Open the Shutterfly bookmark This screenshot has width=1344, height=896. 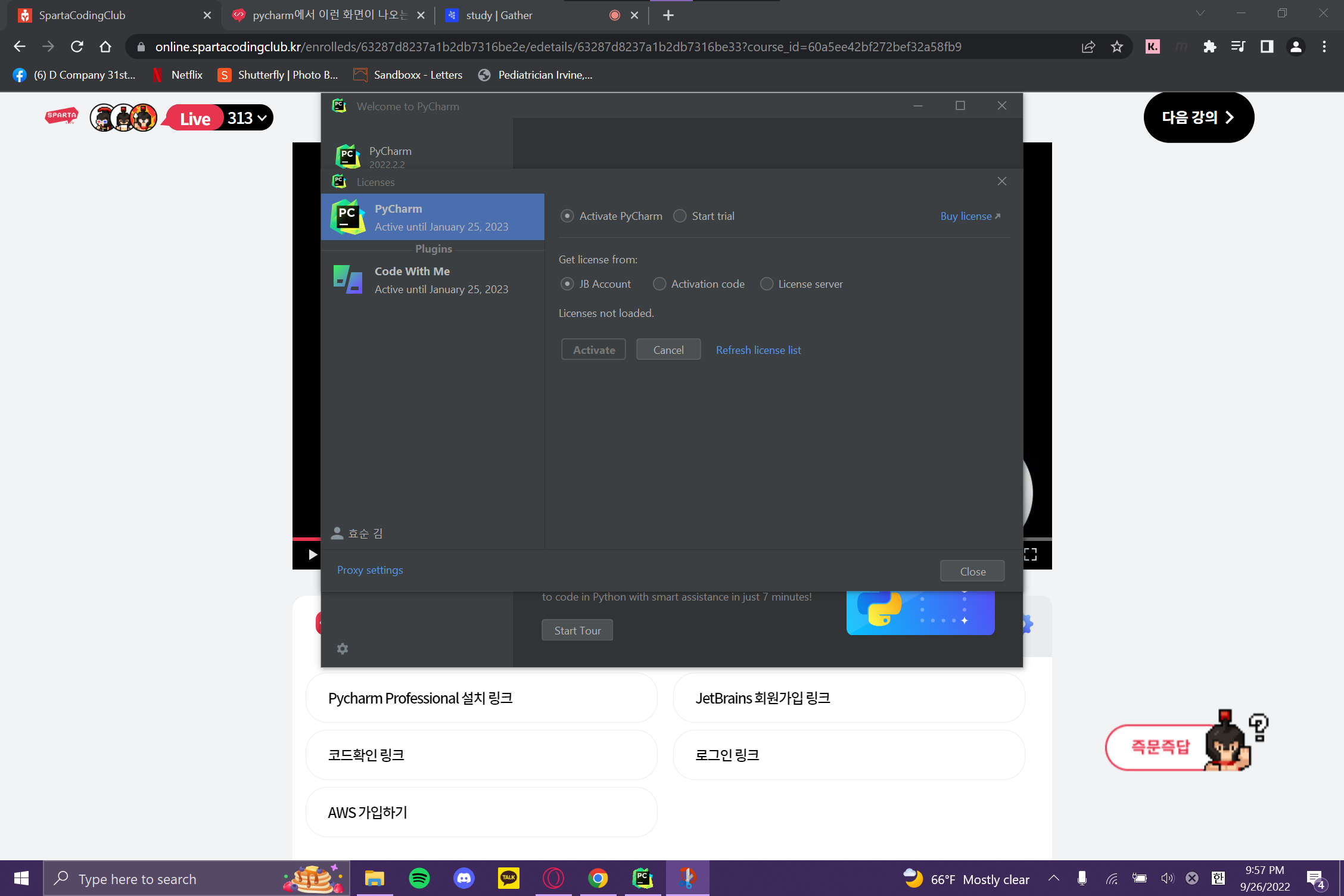[278, 75]
